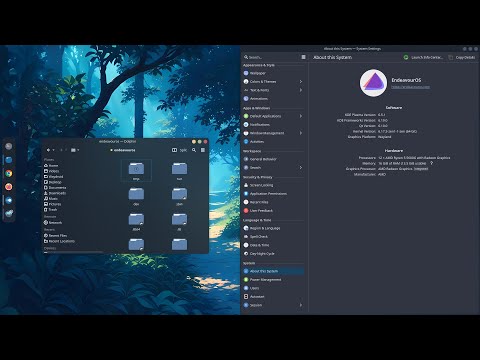The height and width of the screenshot is (360, 480).
Task: Open Session settings category
Action: point(273,305)
